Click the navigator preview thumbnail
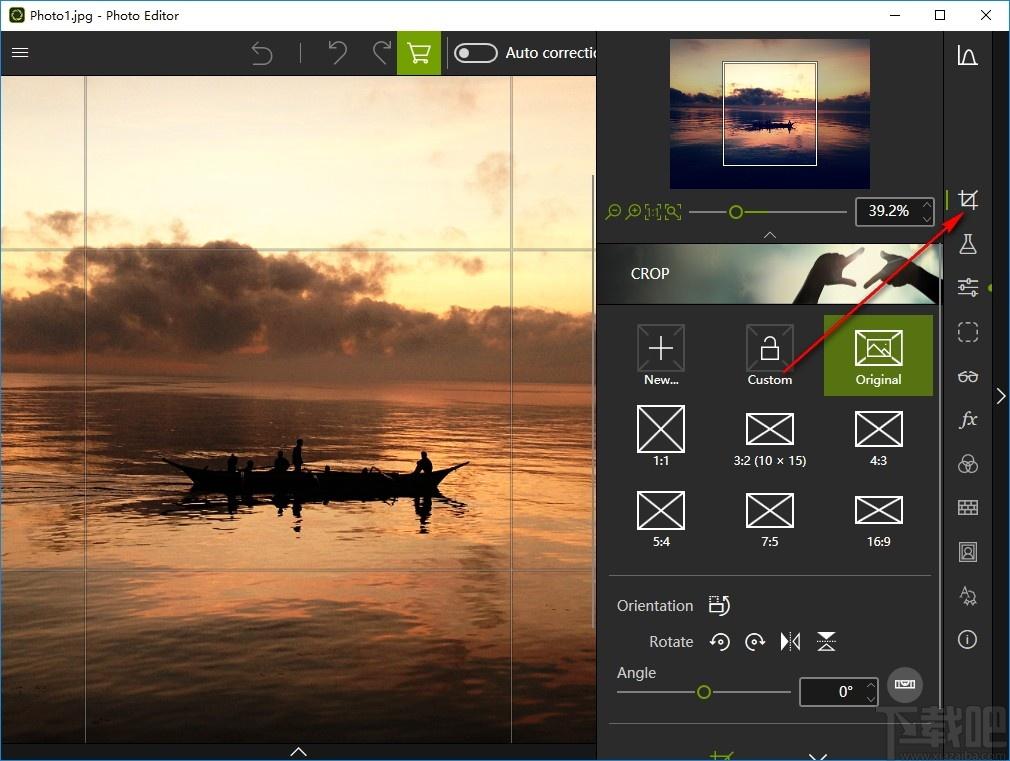Viewport: 1010px width, 761px height. tap(770, 114)
